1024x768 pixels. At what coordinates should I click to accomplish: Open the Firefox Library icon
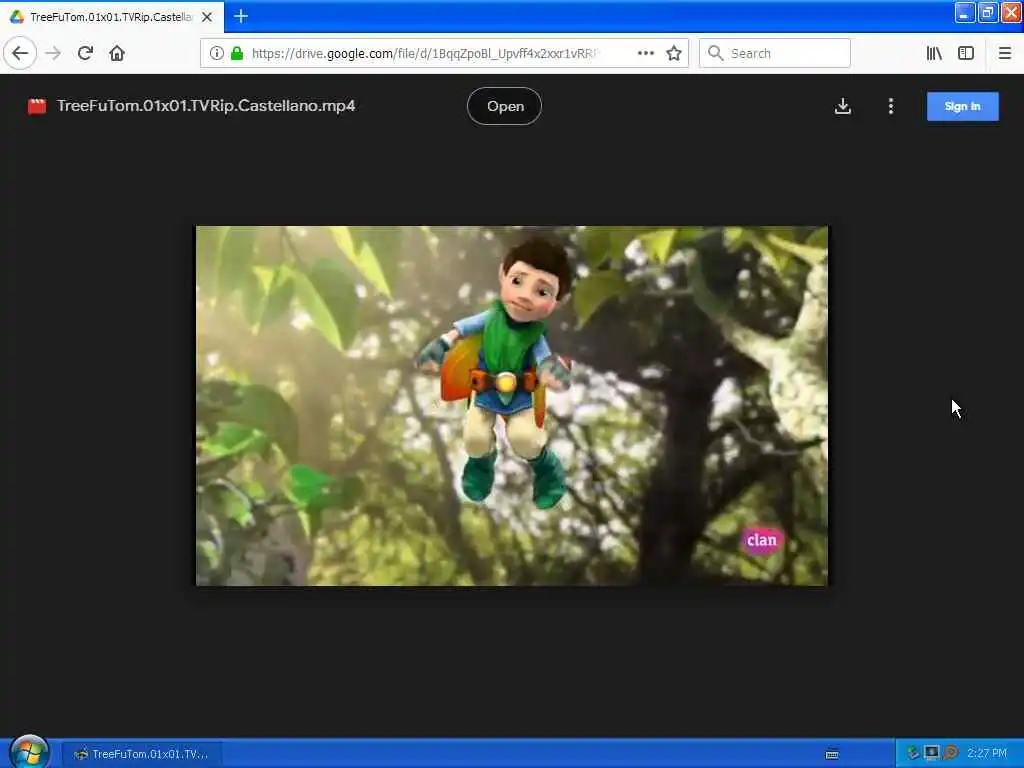tap(934, 53)
